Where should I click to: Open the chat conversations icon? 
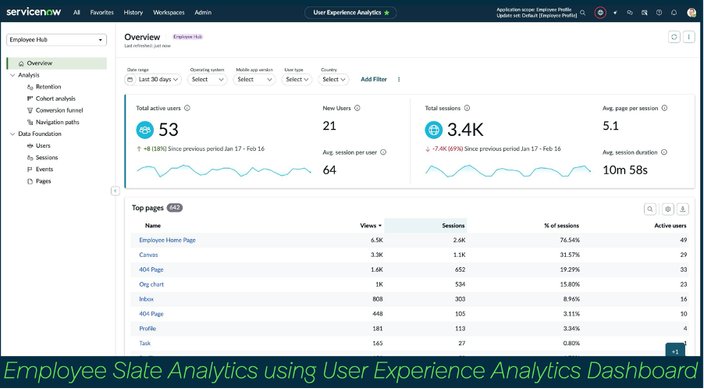pyautogui.click(x=629, y=13)
